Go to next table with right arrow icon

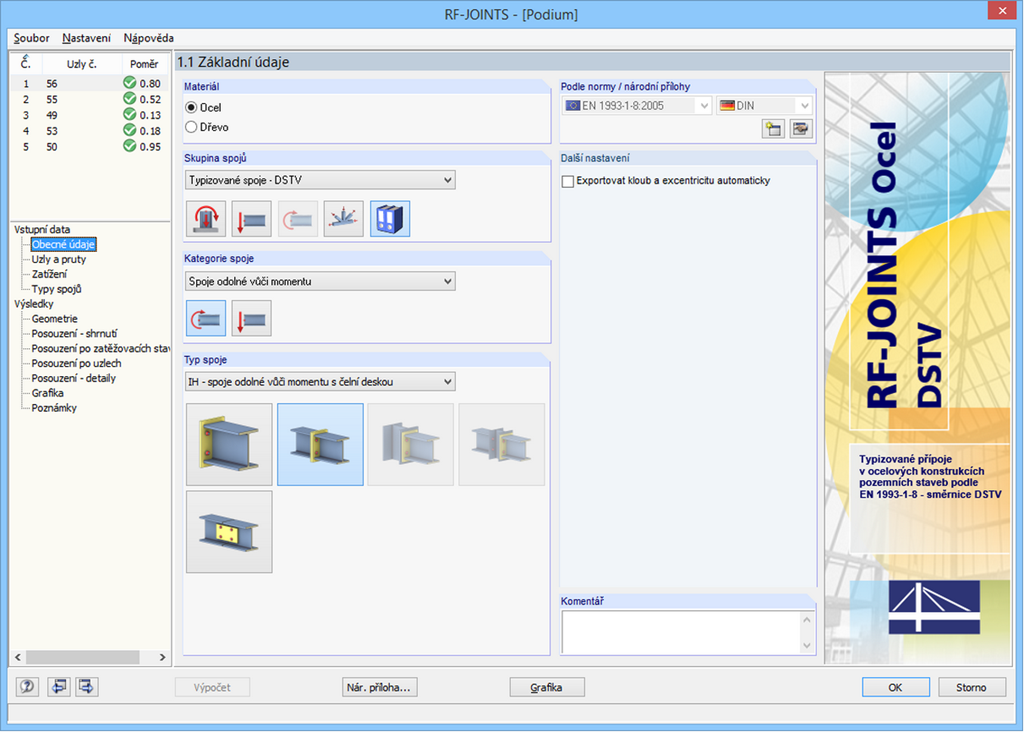click(x=87, y=687)
